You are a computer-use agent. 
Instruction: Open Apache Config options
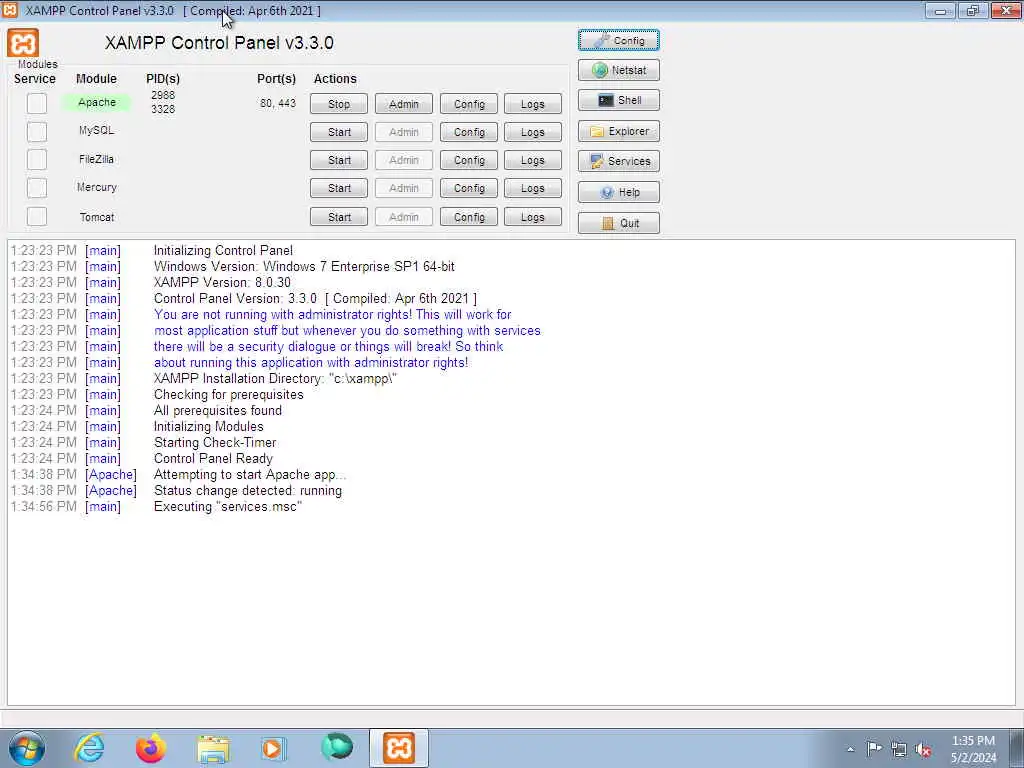pyautogui.click(x=469, y=104)
